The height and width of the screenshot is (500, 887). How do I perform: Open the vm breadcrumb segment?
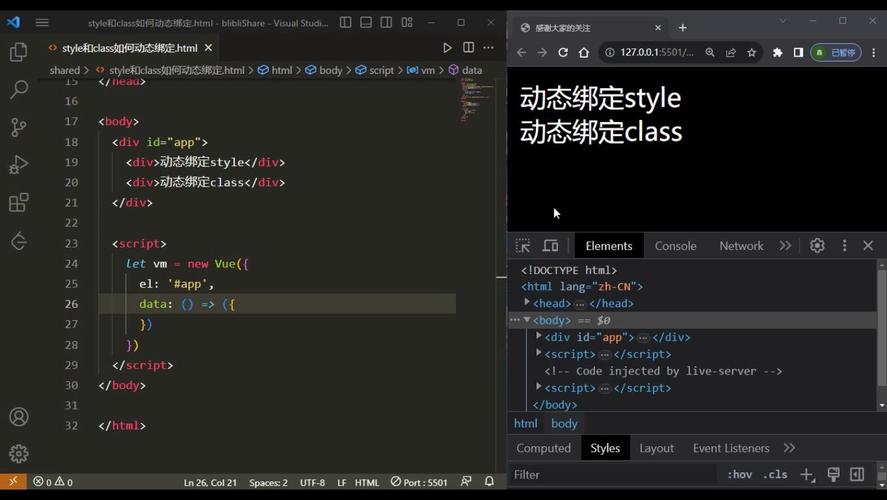pyautogui.click(x=421, y=70)
